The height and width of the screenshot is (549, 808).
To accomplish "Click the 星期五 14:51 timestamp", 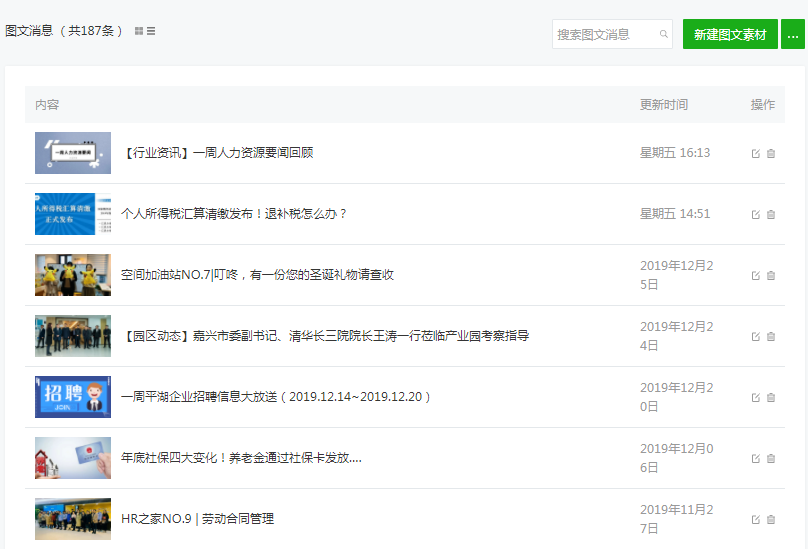I will [675, 213].
